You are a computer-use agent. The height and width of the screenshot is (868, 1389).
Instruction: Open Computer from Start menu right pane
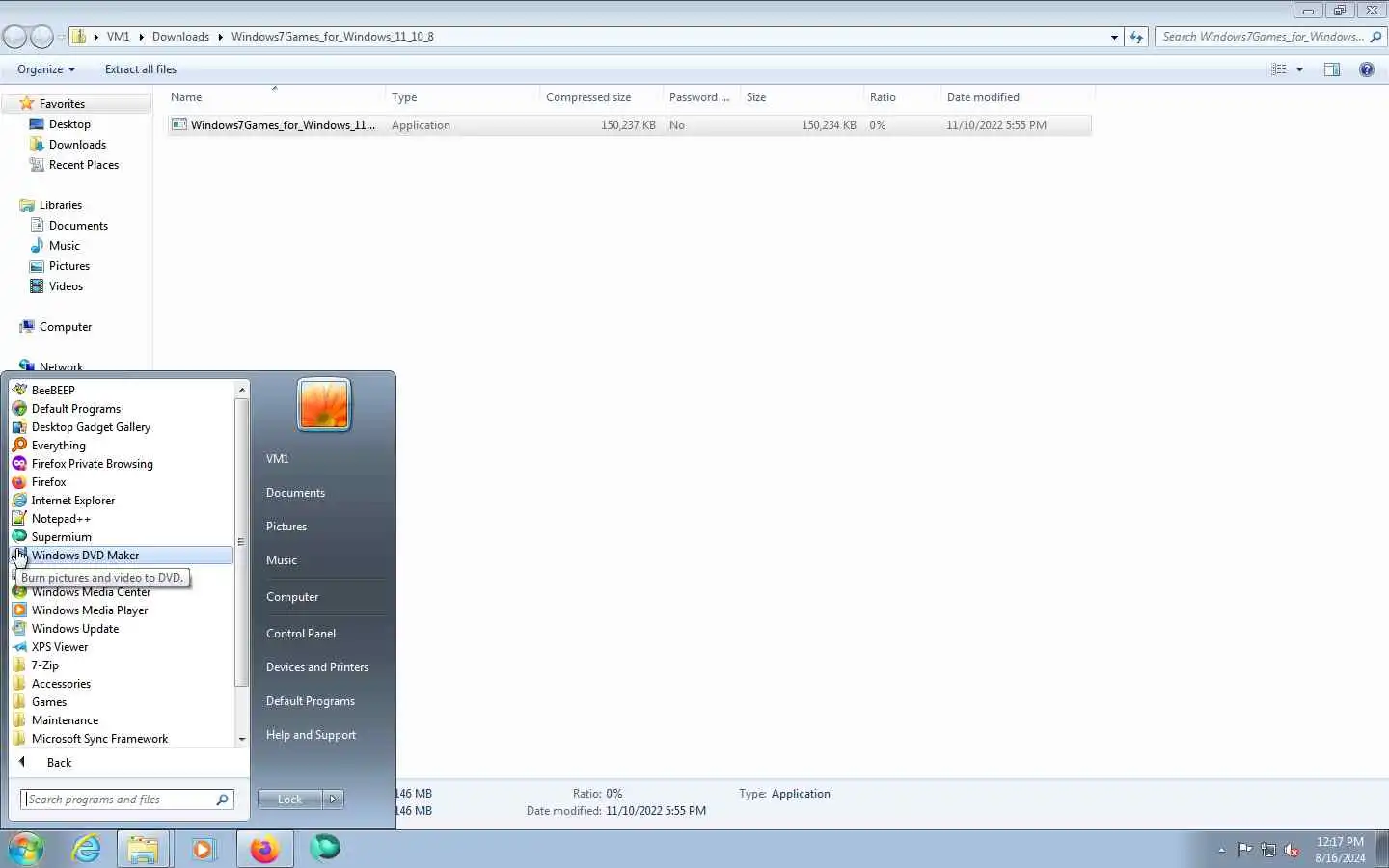click(292, 596)
